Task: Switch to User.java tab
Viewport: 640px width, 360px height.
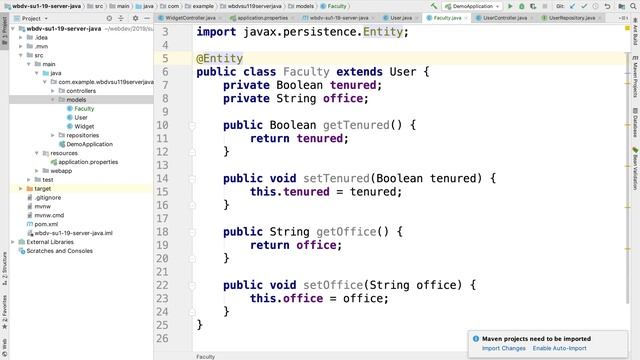Action: point(400,18)
